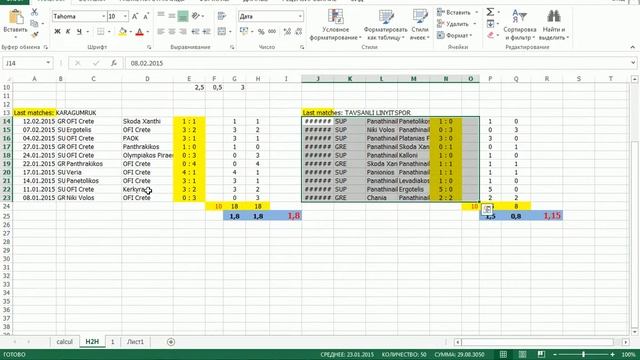Open the merge cells dropdown
This screenshot has height=360, width=640.
point(230,31)
